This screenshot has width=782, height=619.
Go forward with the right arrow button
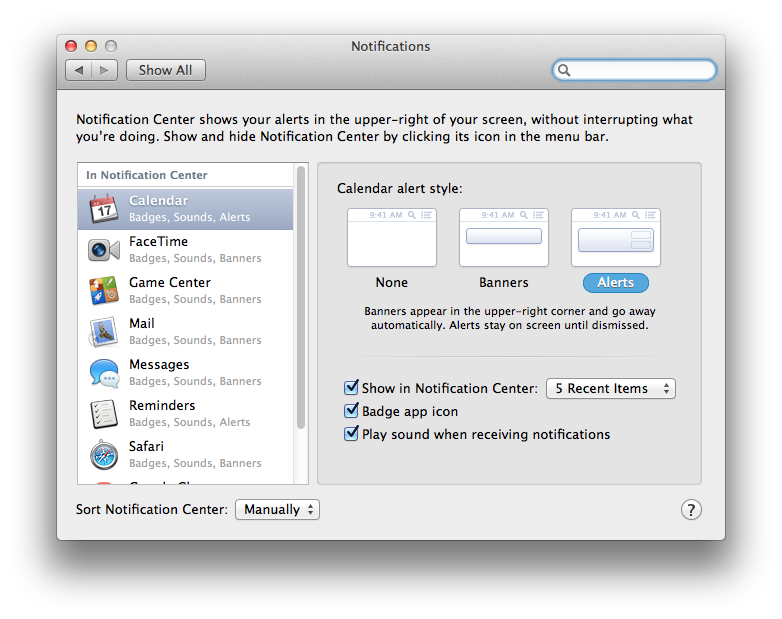tap(104, 70)
